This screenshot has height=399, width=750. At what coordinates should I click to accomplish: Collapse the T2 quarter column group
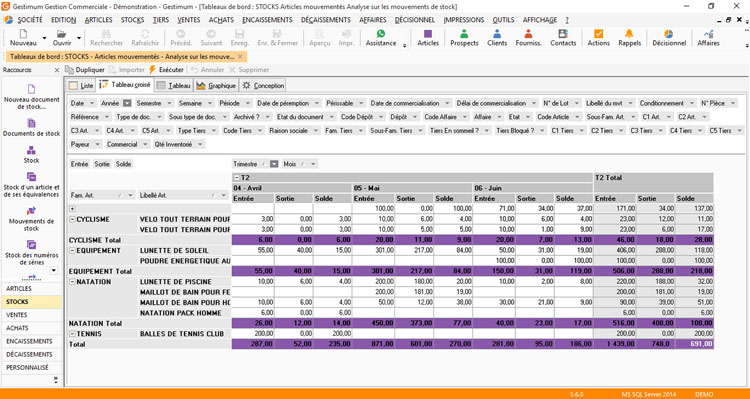point(237,177)
